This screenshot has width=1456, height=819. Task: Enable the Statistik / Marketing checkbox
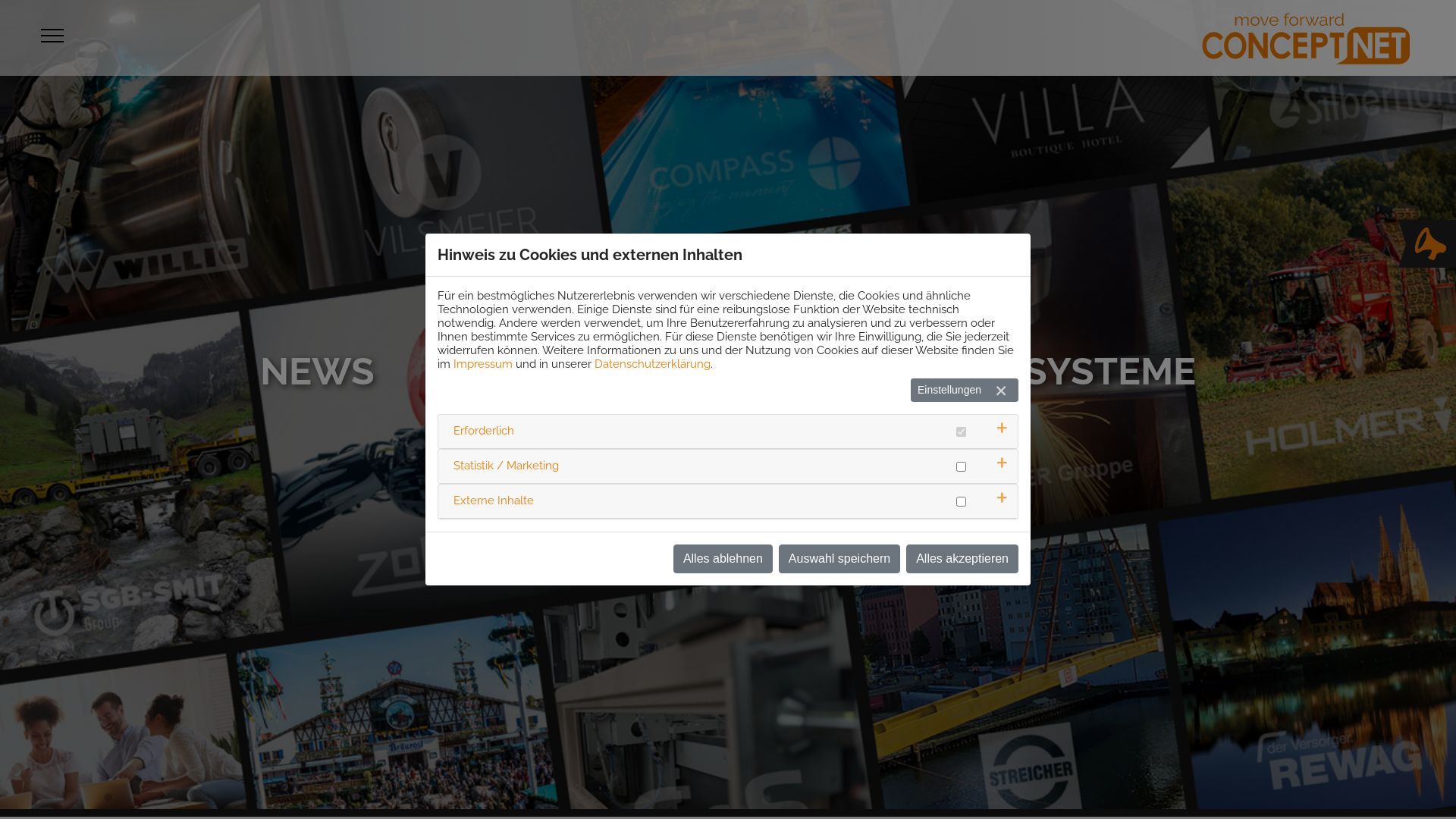point(961,467)
